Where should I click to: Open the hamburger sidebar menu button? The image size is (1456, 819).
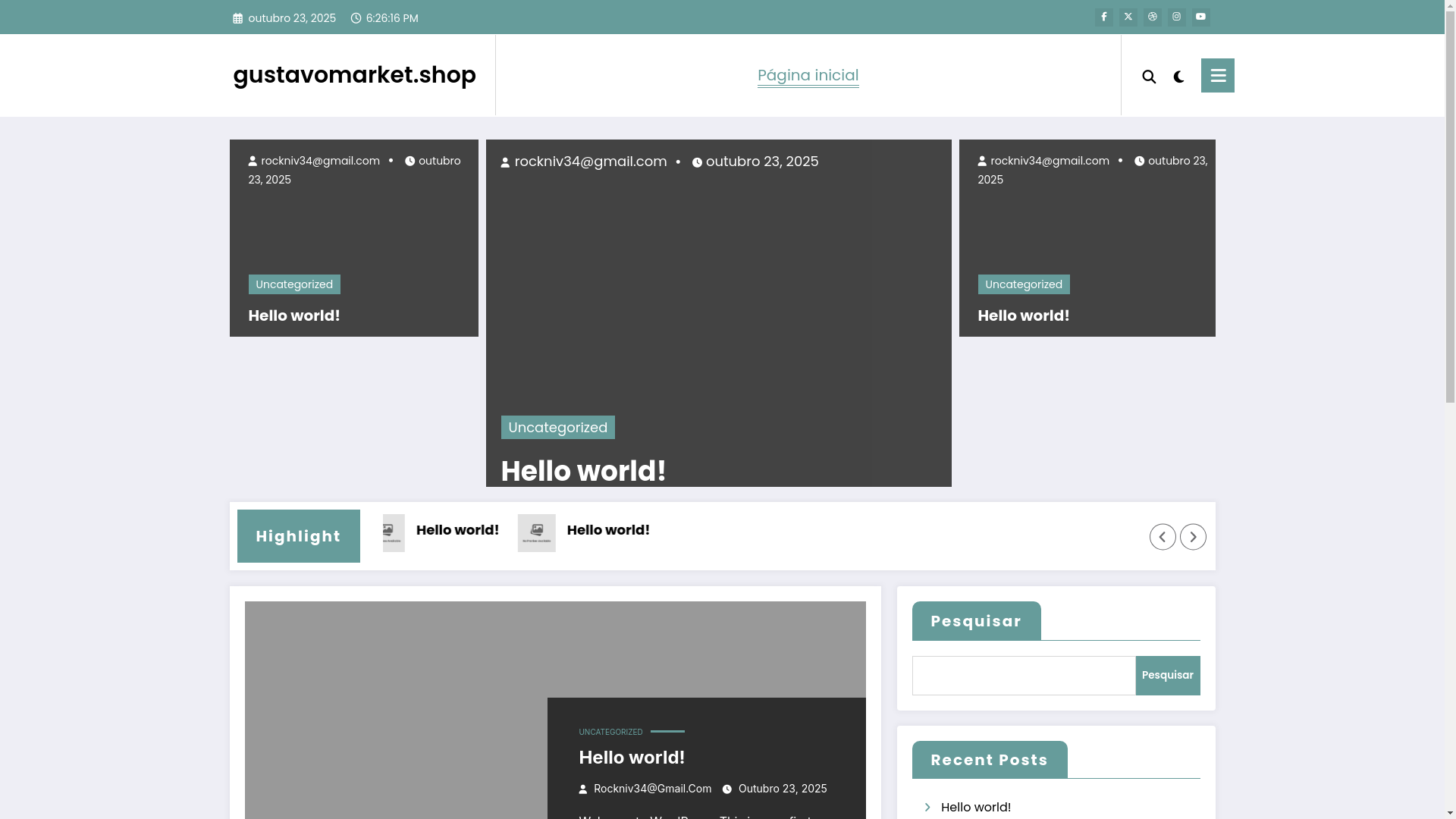click(x=1217, y=75)
